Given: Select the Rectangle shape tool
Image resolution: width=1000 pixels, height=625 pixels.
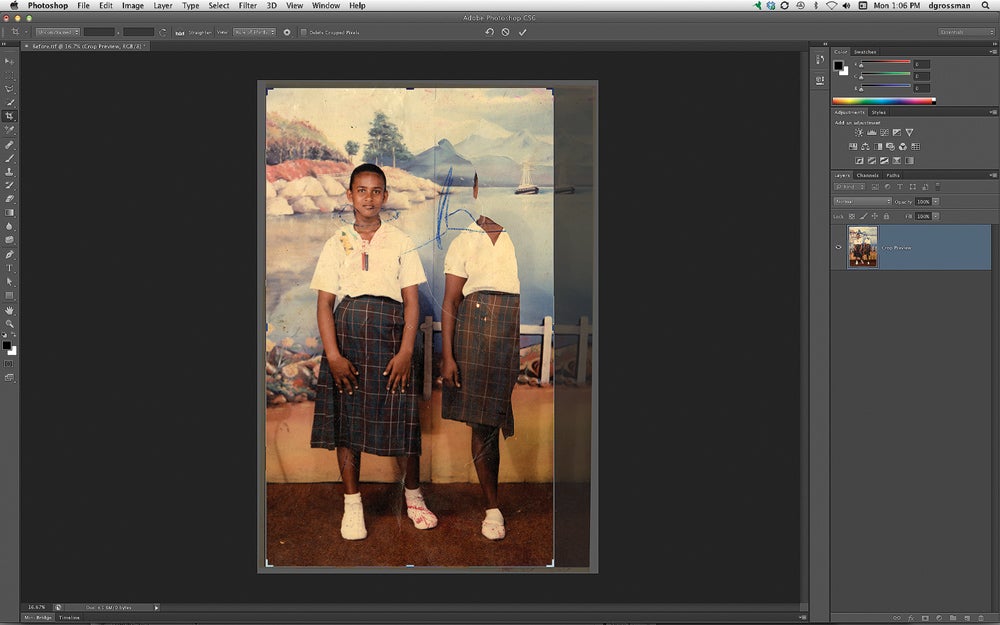Looking at the screenshot, I should pos(9,296).
